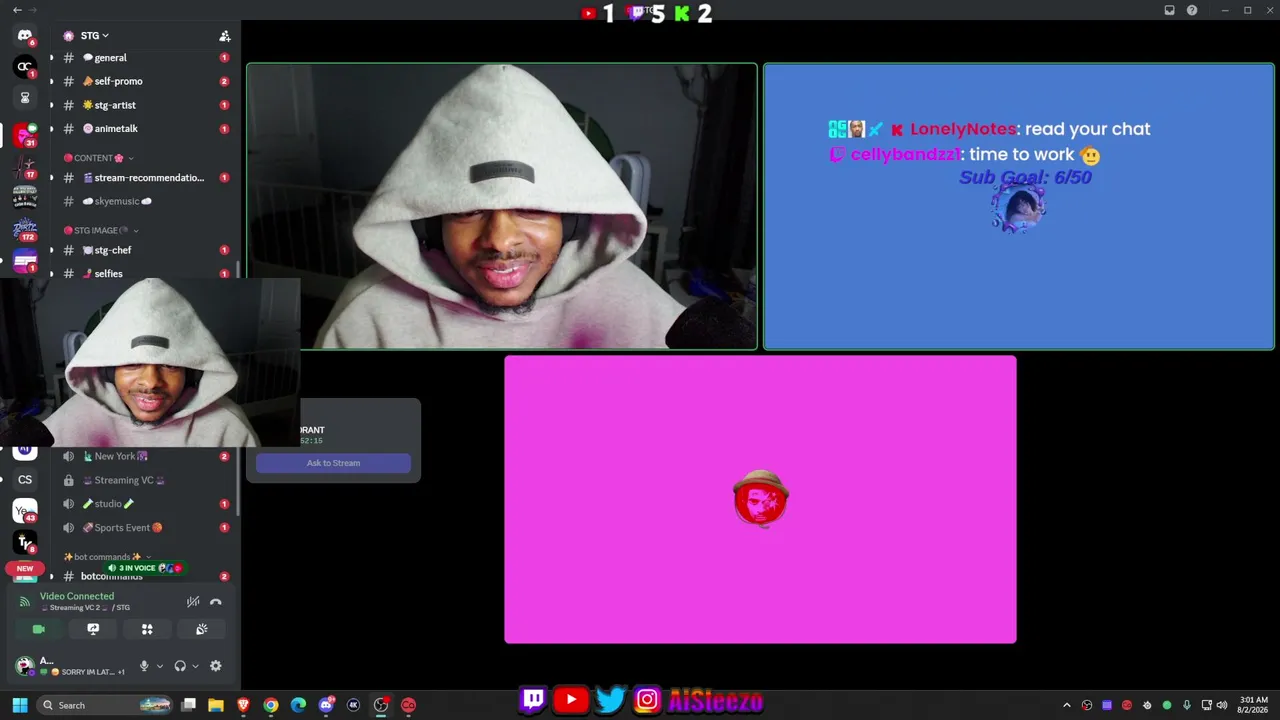Open Discord help icon in title bar
The width and height of the screenshot is (1280, 720).
[x=1192, y=10]
